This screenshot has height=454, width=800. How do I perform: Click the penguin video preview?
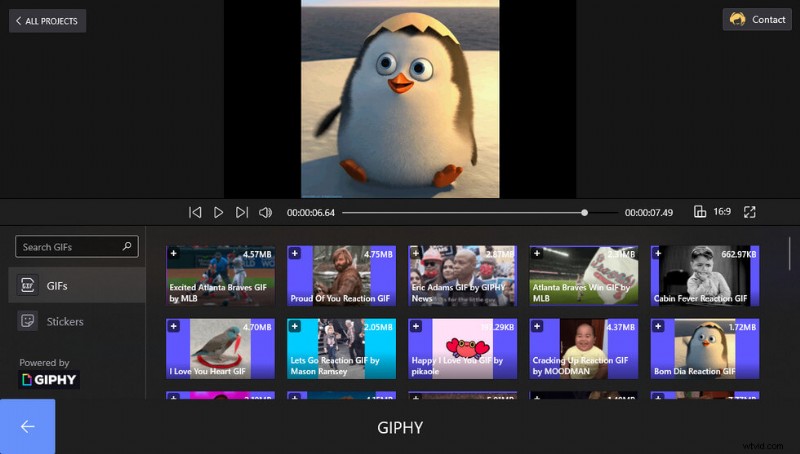[x=400, y=99]
